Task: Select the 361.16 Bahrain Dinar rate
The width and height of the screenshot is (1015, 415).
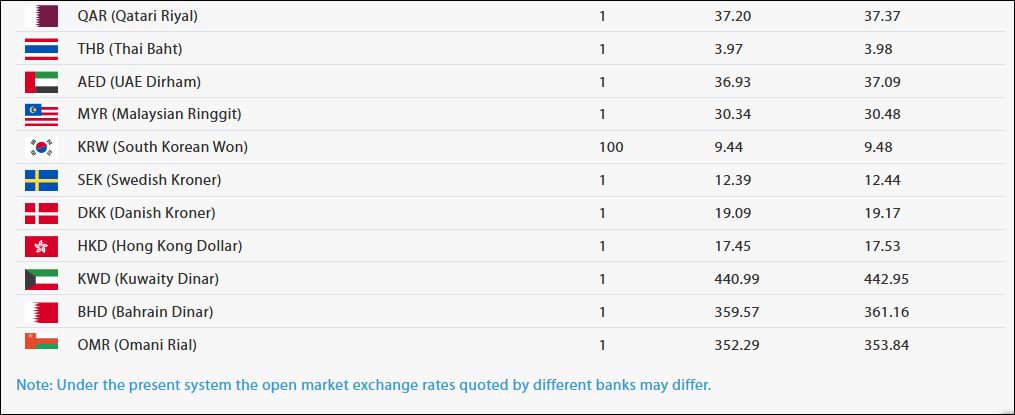Action: (885, 312)
